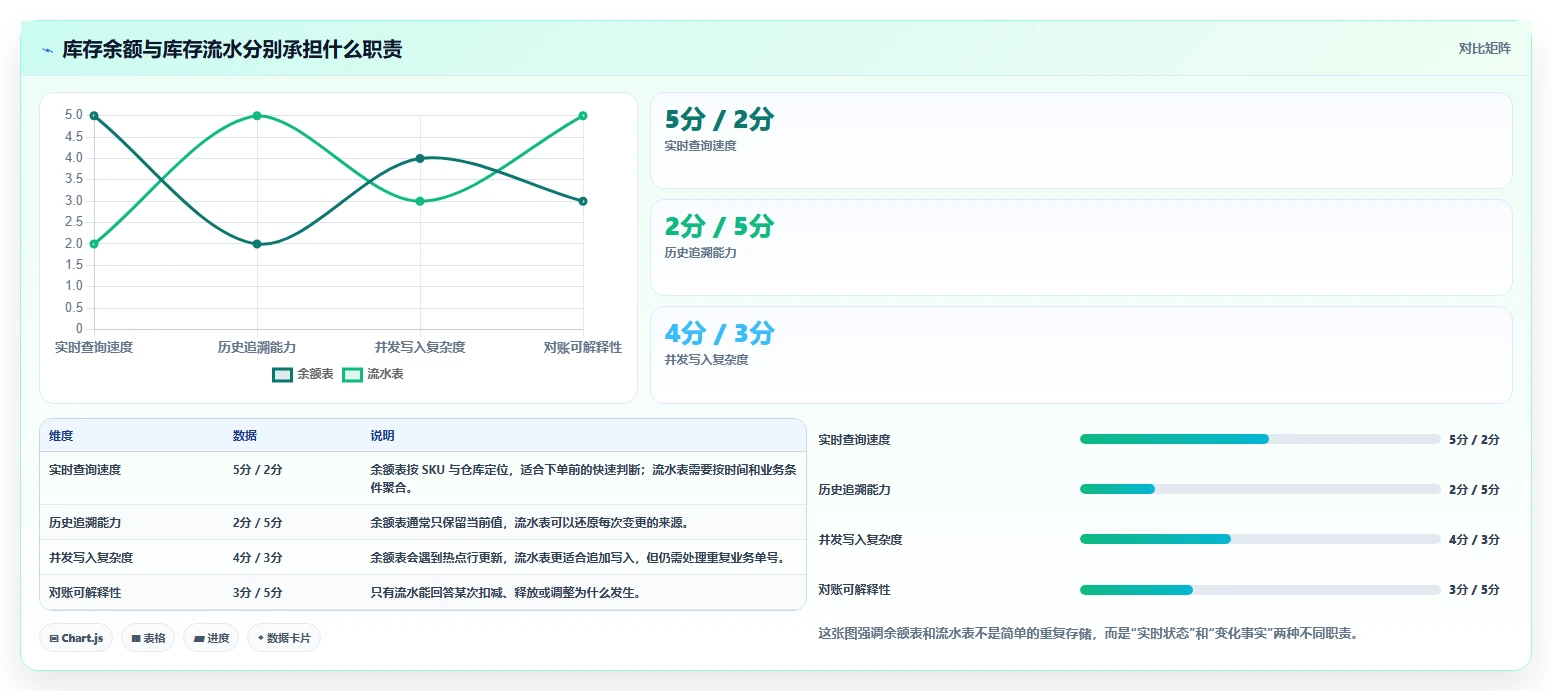The width and height of the screenshot is (1552, 691).
Task: Click the 实时查询速度 progress bar
Action: pos(1260,439)
